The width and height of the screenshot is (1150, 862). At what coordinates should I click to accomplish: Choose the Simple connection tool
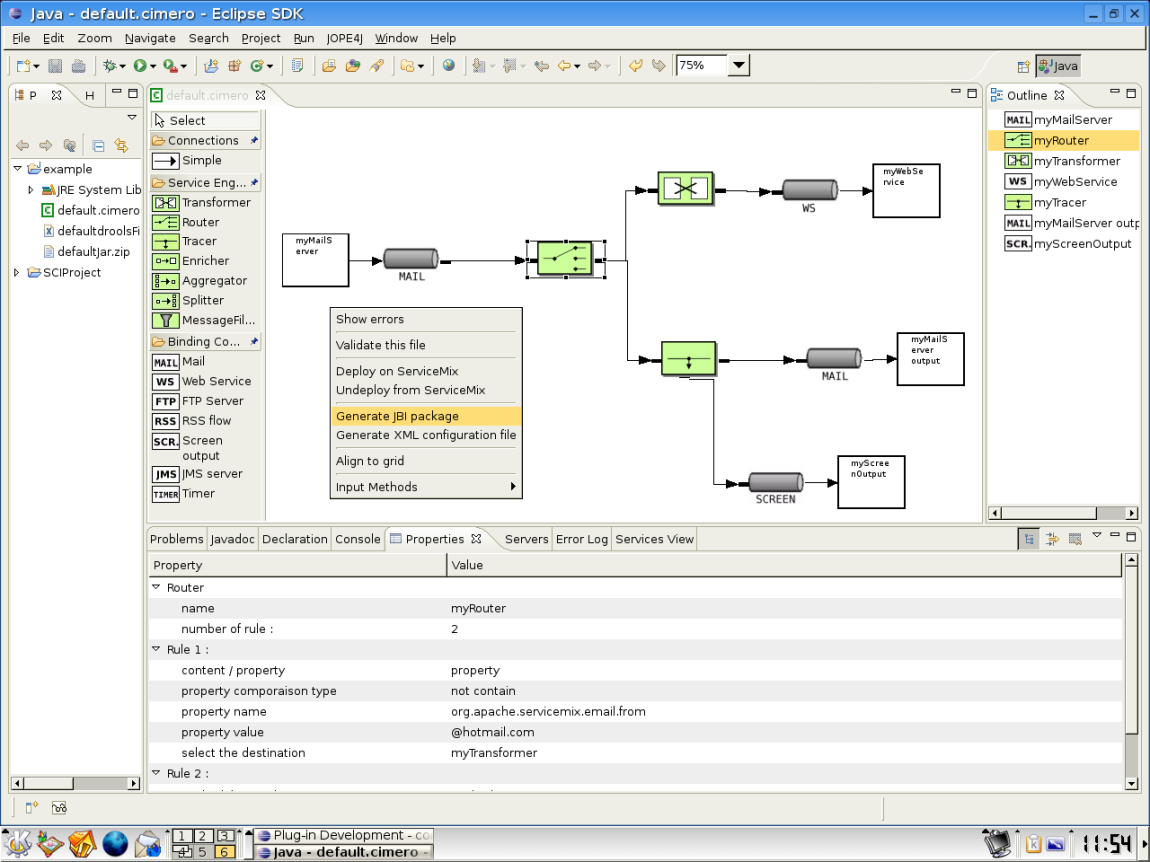(188, 161)
